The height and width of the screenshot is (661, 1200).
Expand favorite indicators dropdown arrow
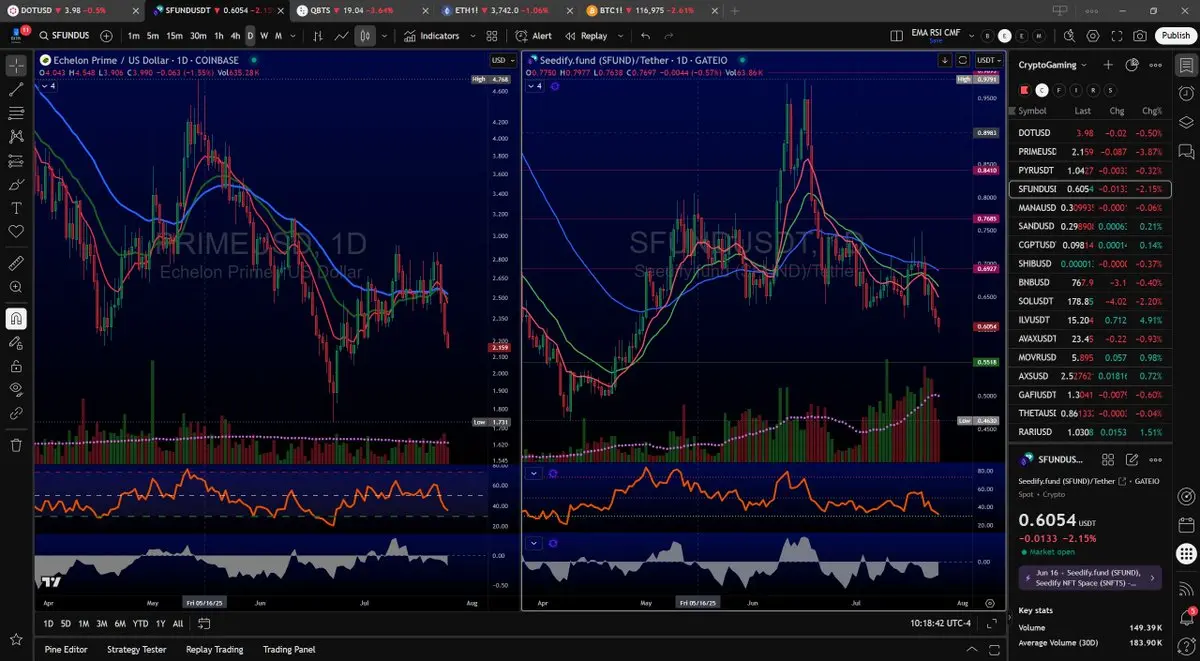pos(472,36)
